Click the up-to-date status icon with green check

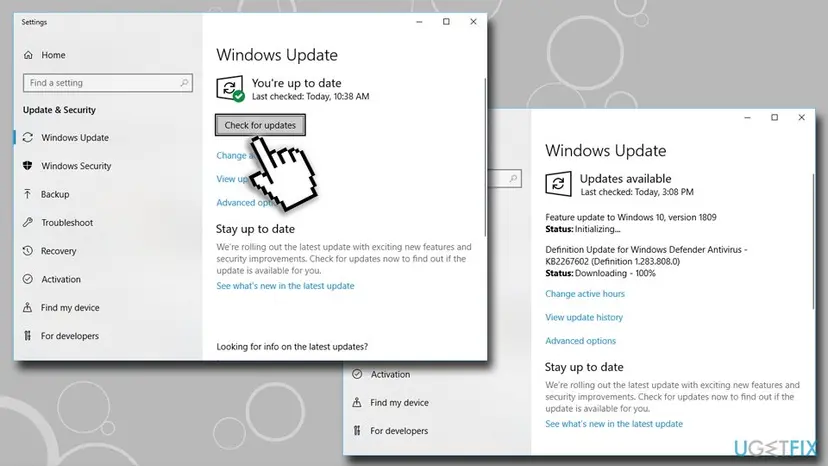(x=230, y=88)
